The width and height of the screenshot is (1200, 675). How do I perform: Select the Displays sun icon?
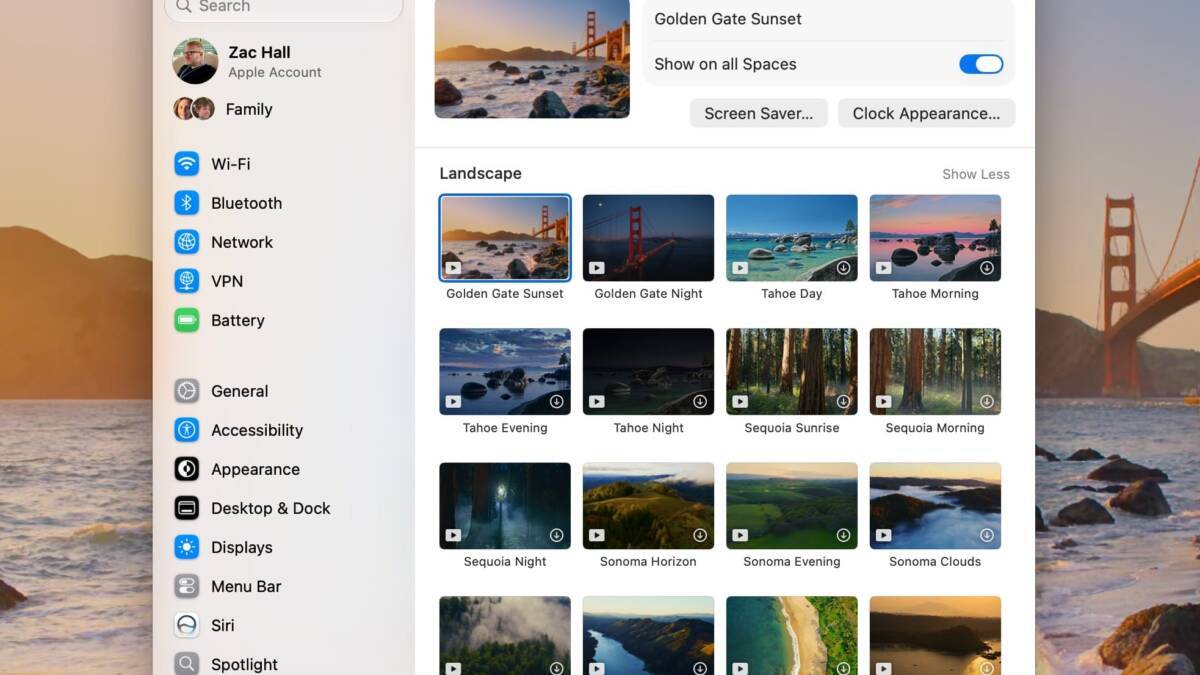click(187, 547)
